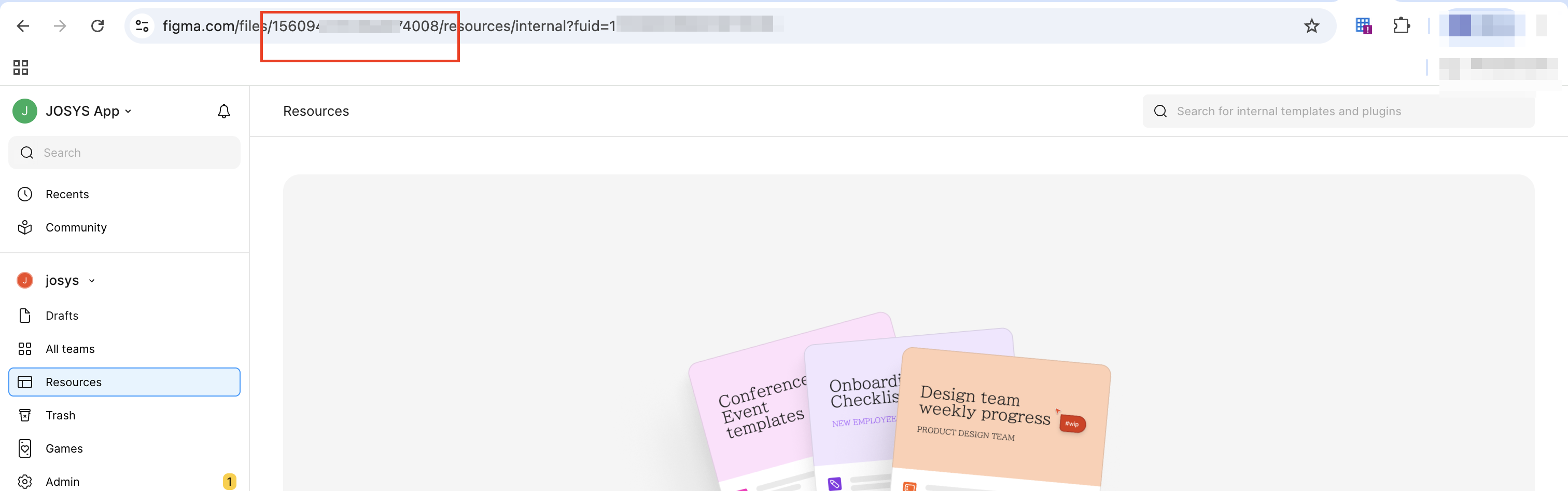Click the site information icon in address bar
The image size is (1568, 491).
[143, 25]
